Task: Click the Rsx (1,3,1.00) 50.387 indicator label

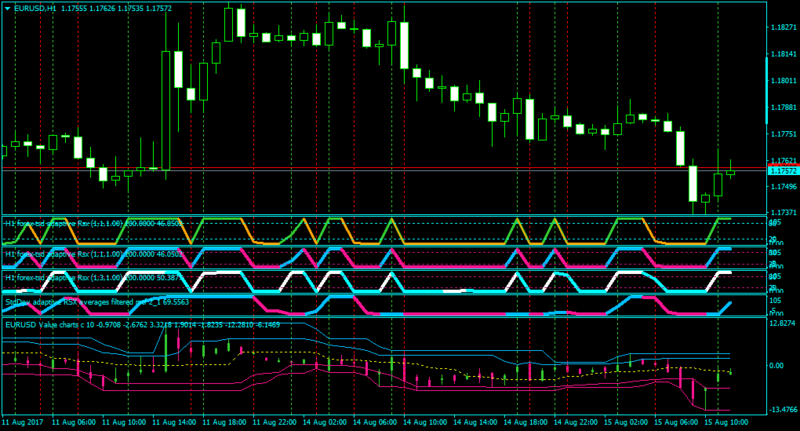Action: [93, 278]
